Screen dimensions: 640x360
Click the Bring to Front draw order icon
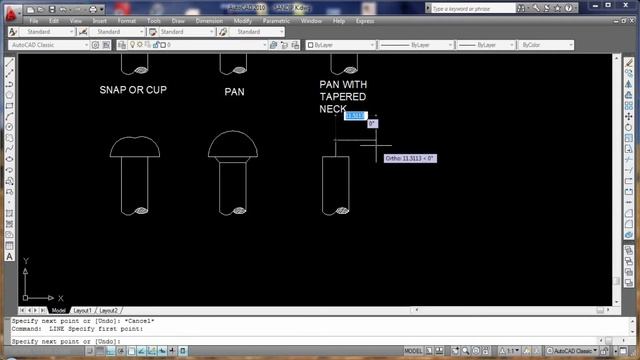(629, 251)
